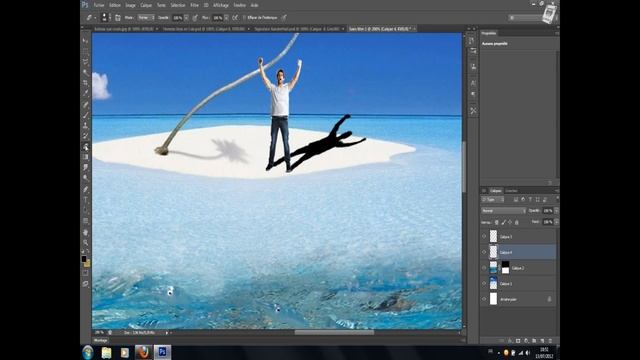Open the Character panel icon in collapsed dock
The image size is (640, 360).
click(473, 83)
